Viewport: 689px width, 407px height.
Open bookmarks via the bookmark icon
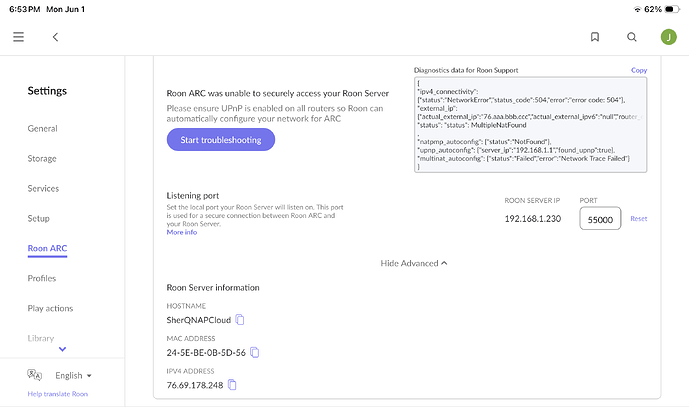point(595,37)
